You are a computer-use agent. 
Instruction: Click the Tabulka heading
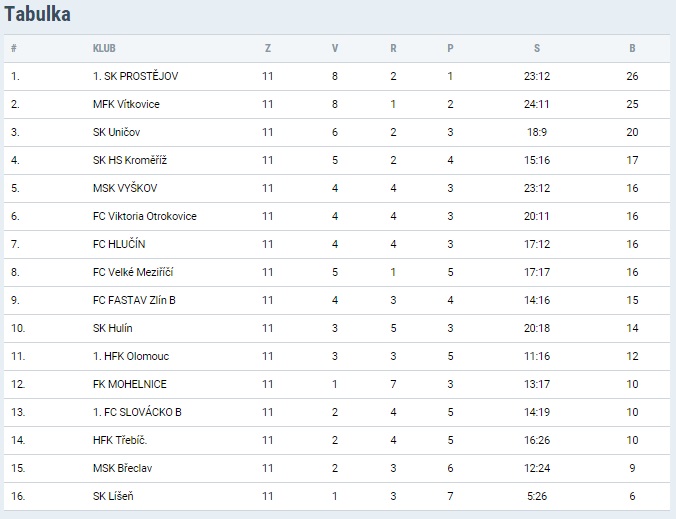tap(38, 15)
